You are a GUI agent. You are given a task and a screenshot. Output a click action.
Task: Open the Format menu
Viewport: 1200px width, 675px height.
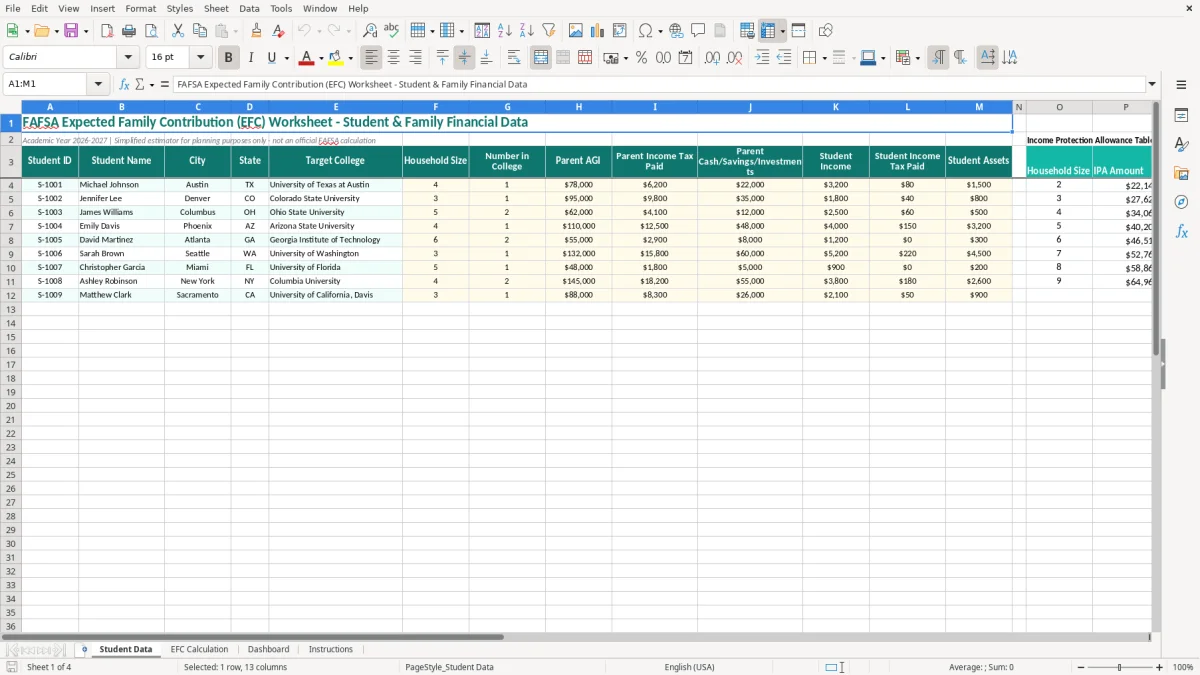141,8
